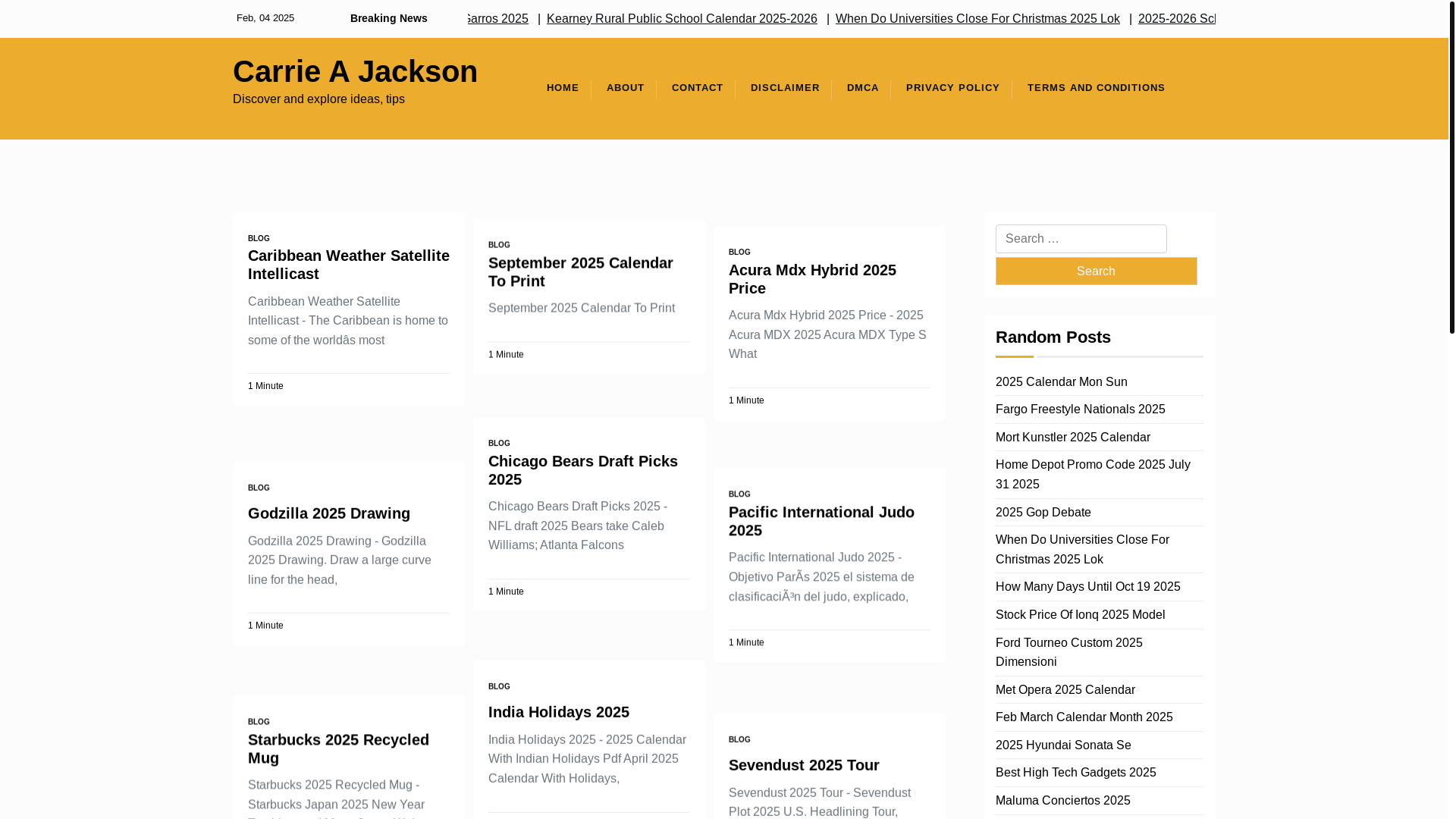Open When Do Universities Close ticker link
Image resolution: width=1456 pixels, height=819 pixels.
tap(977, 18)
